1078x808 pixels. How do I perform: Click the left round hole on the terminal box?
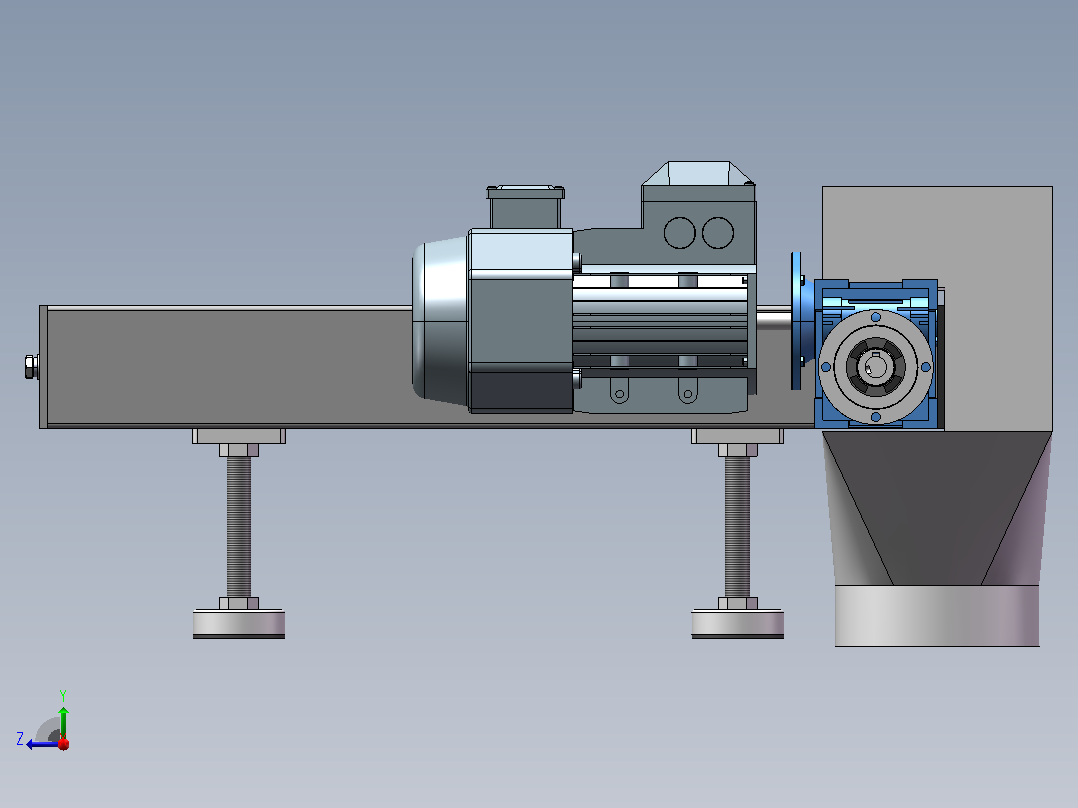(x=679, y=232)
